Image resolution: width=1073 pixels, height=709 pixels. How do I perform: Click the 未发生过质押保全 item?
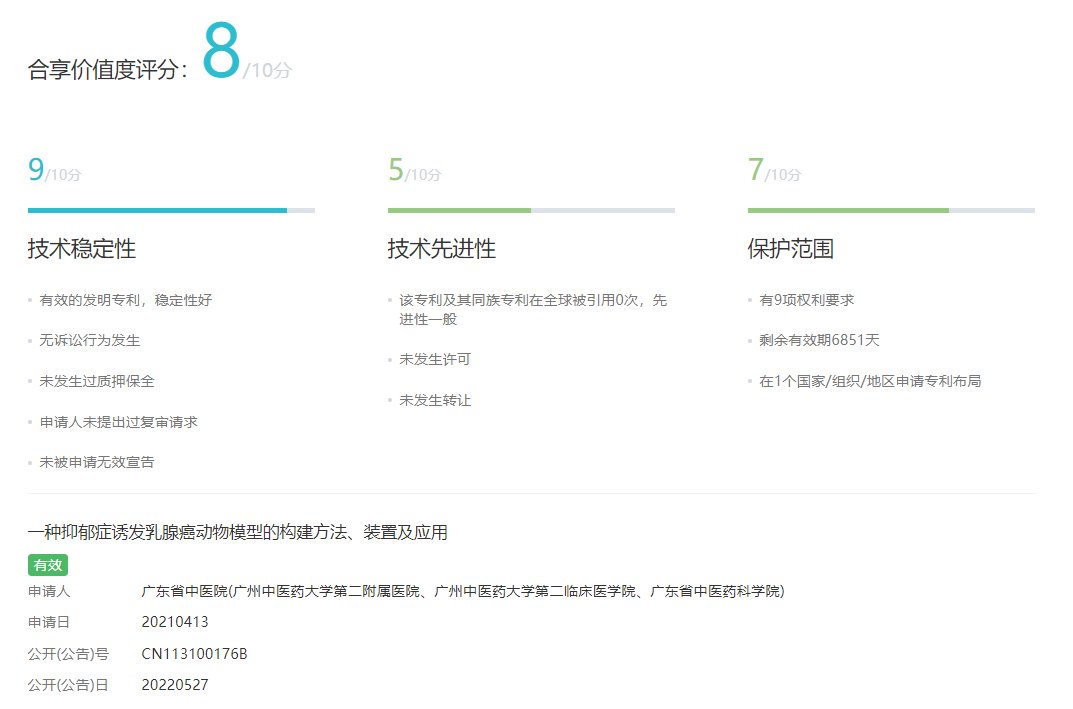pos(97,381)
